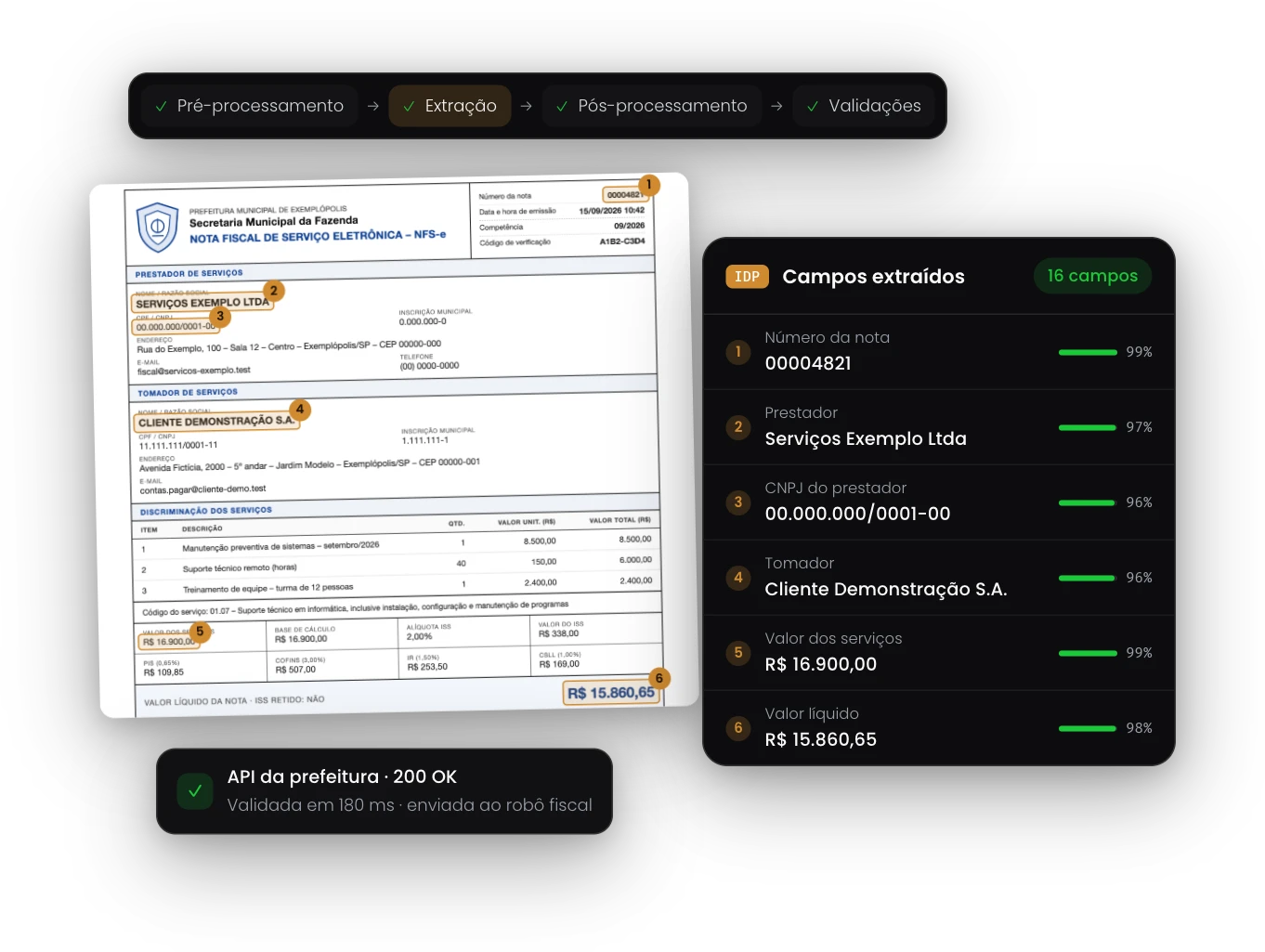Screen dimensions: 1265x952
Task: Click the 00.000.000/0001-00 value in panel
Action: (x=857, y=514)
